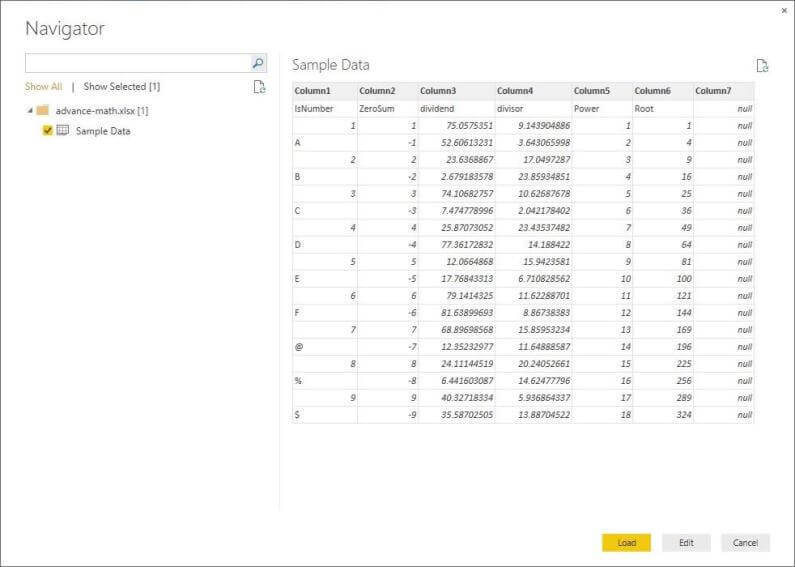Click refresh icon in the navigation pane
The width and height of the screenshot is (795, 567).
259,87
